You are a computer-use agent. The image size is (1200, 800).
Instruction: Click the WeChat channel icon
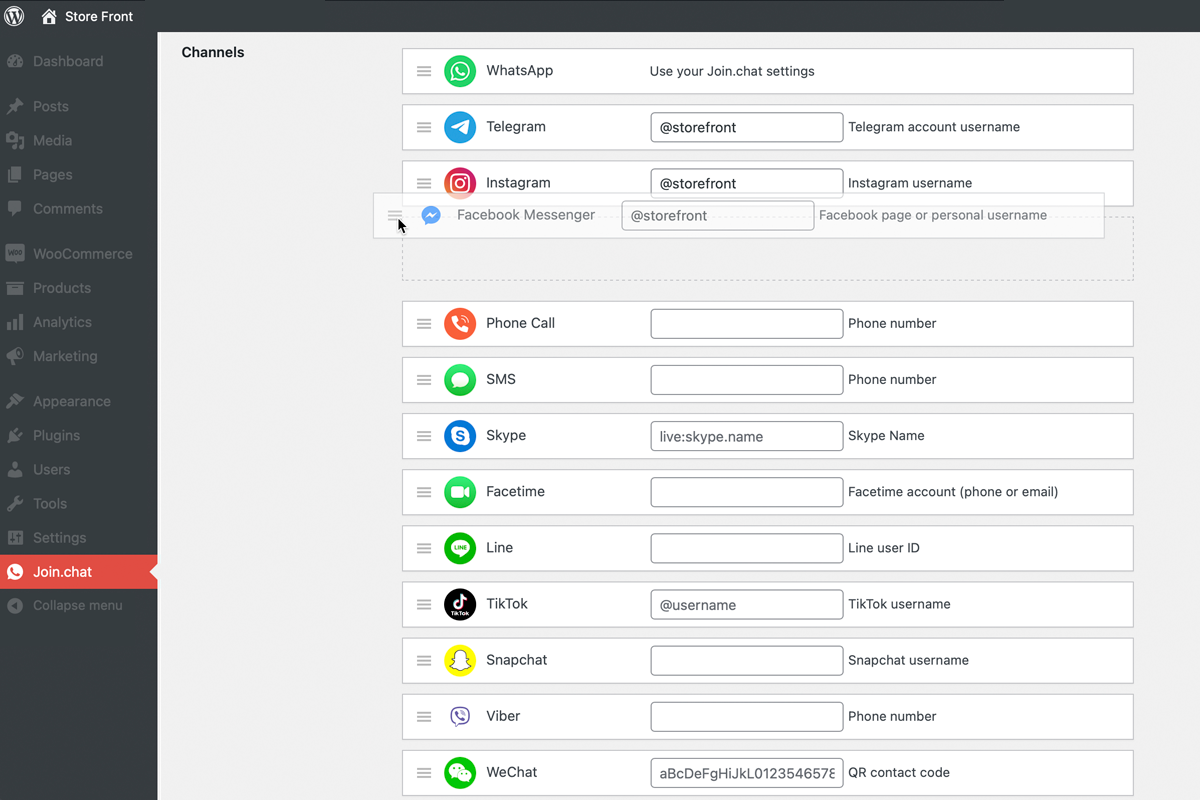click(x=460, y=772)
